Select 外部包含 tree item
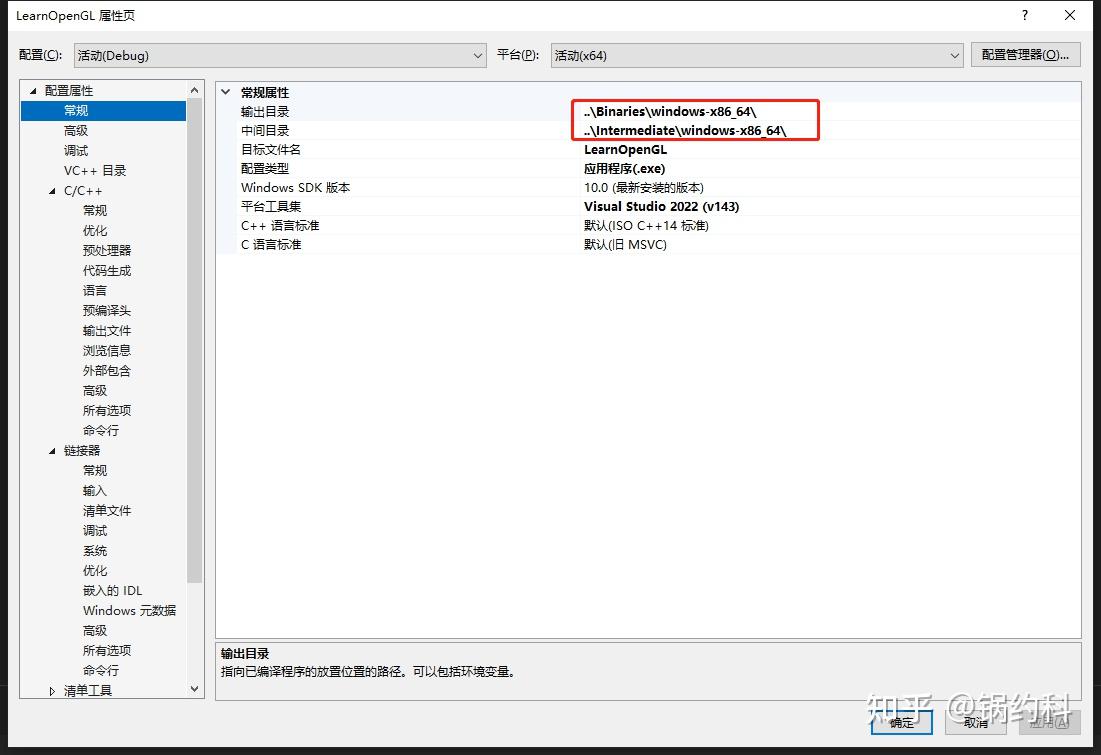 [107, 371]
